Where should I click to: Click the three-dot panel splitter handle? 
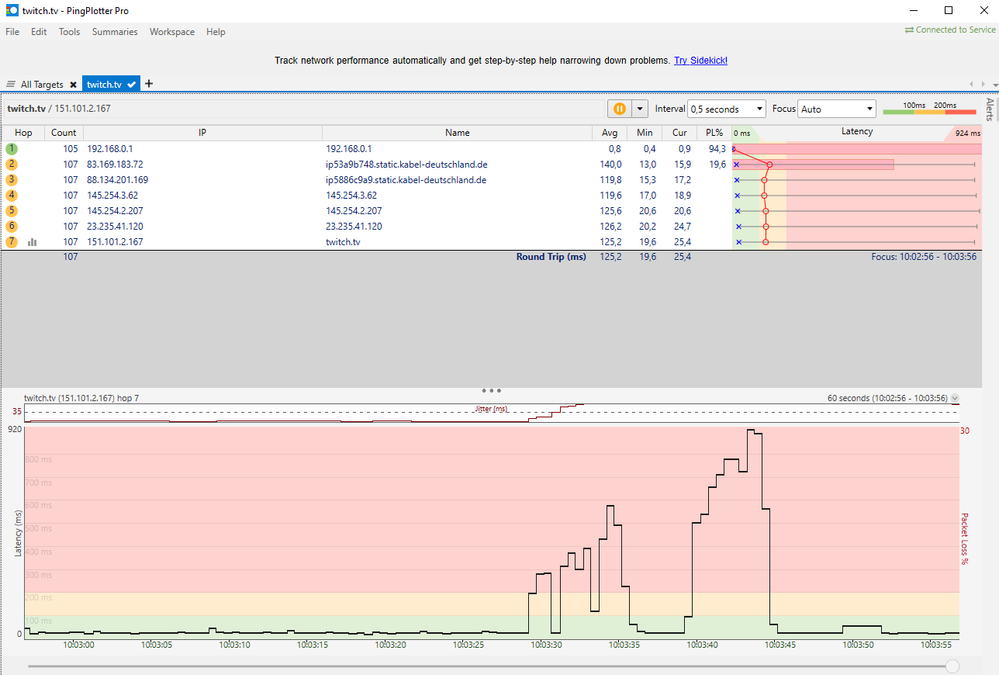[x=491, y=390]
